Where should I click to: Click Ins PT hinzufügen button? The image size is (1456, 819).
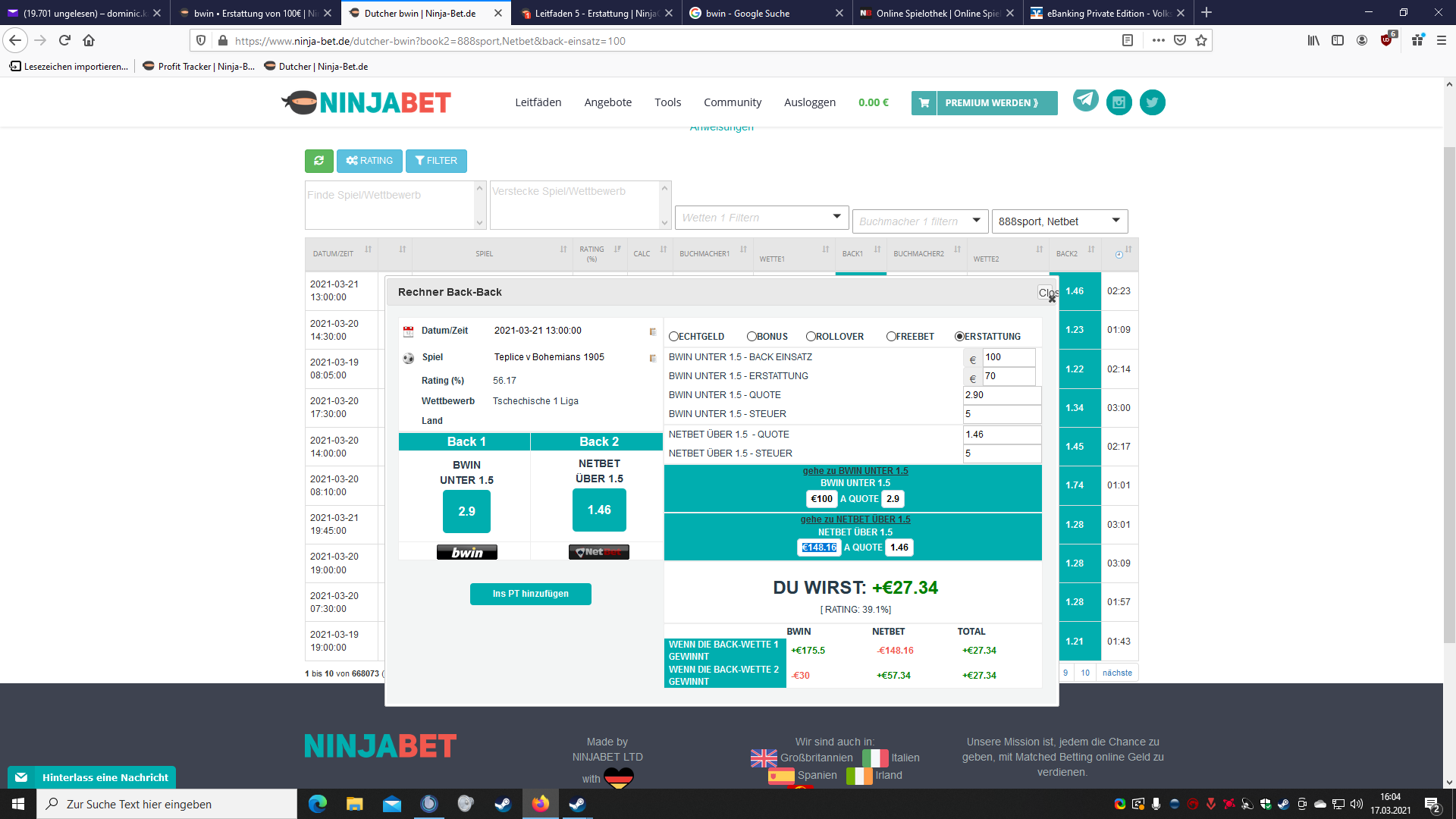[530, 594]
